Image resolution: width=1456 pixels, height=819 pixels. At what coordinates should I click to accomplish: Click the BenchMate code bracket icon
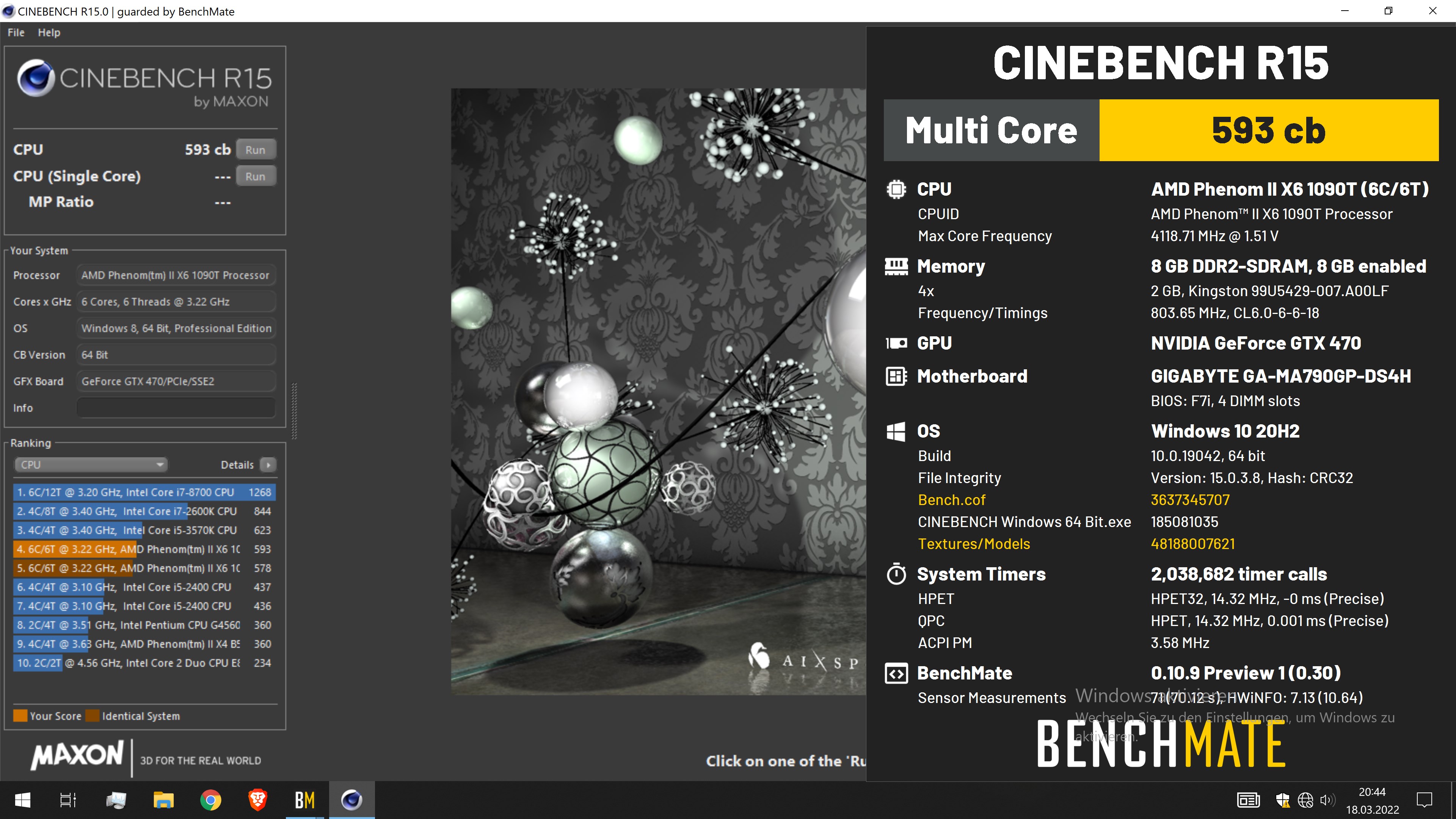coord(896,673)
